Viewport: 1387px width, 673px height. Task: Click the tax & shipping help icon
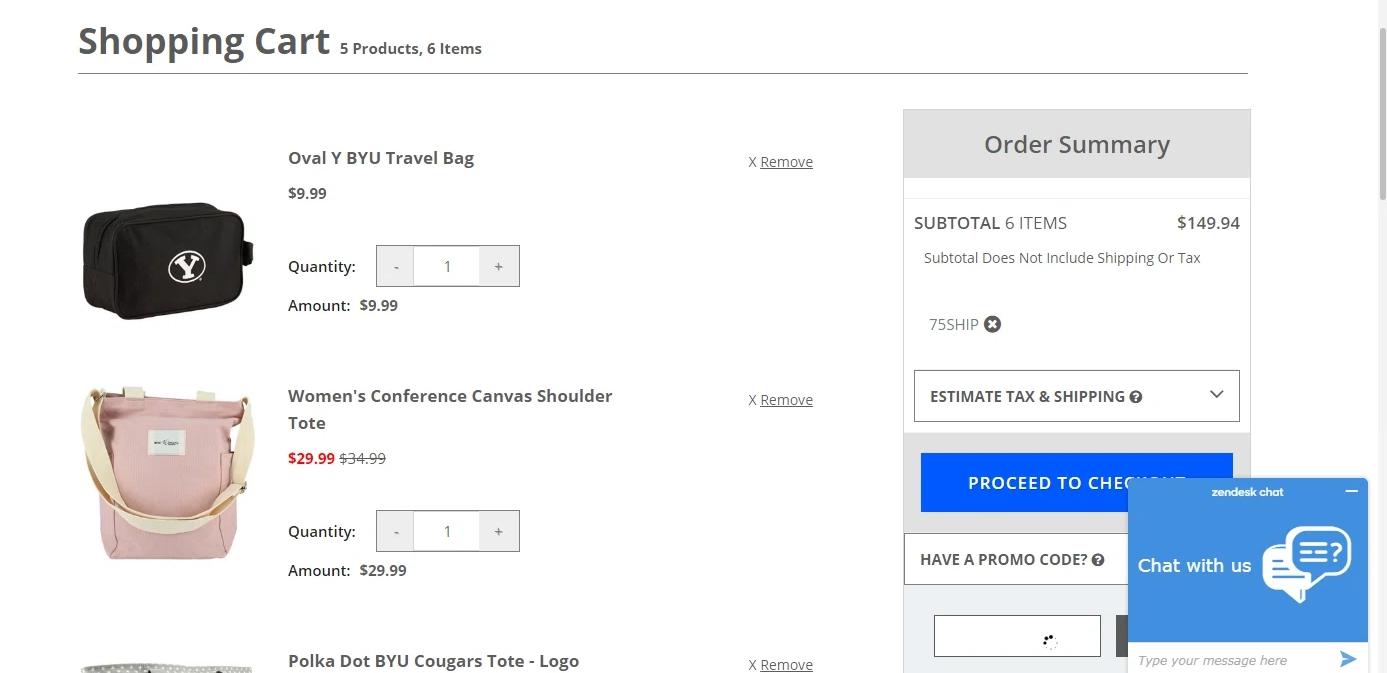coord(1136,397)
